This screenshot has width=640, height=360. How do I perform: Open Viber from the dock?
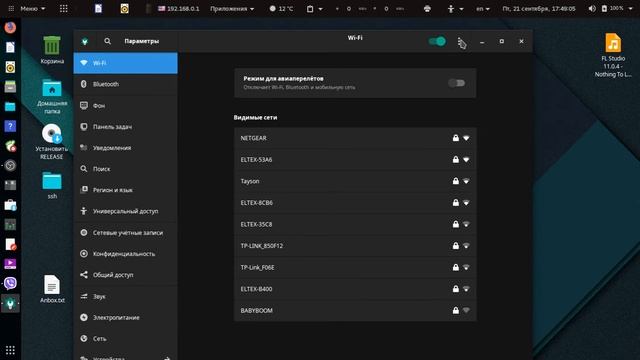click(x=10, y=283)
